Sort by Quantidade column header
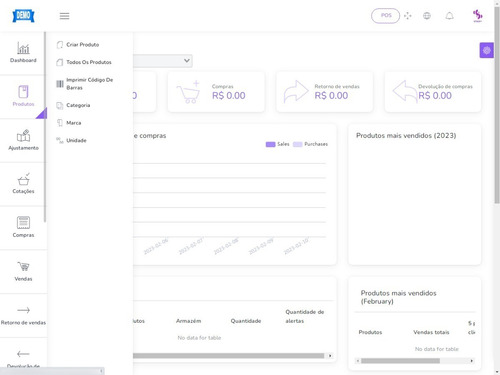This screenshot has height=375, width=500. point(246,321)
